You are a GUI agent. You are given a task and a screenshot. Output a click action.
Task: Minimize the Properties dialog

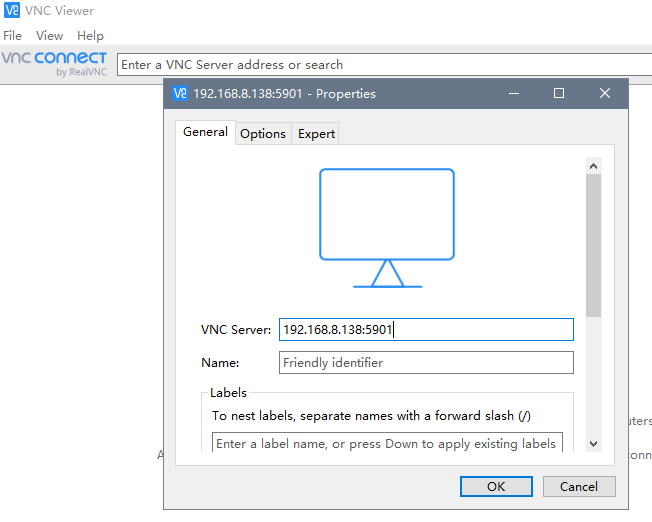[514, 93]
